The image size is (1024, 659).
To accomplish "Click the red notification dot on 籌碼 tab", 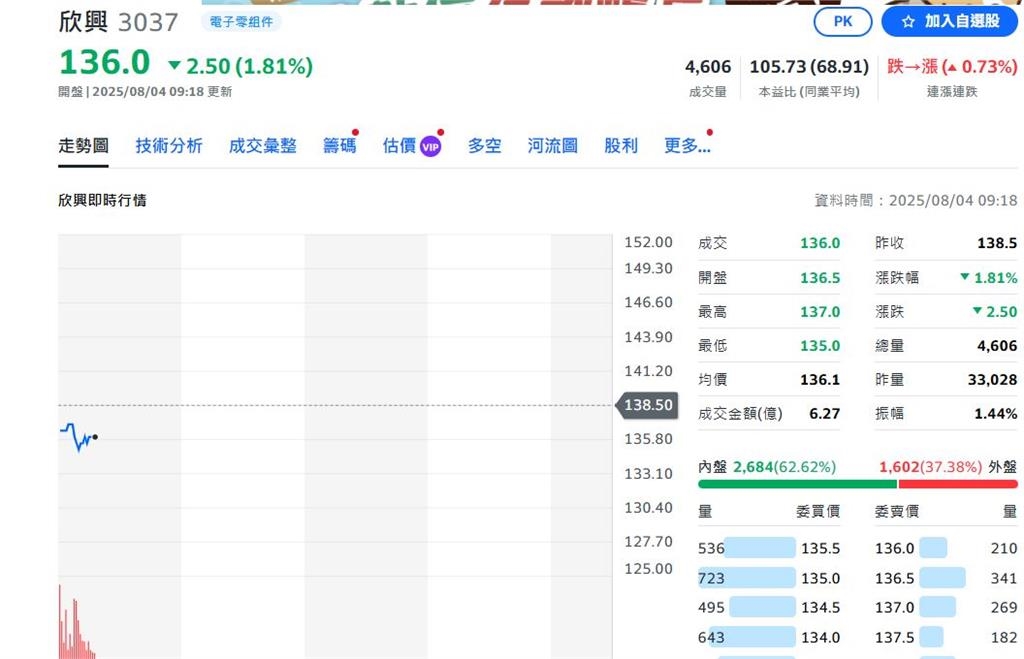I will point(356,131).
